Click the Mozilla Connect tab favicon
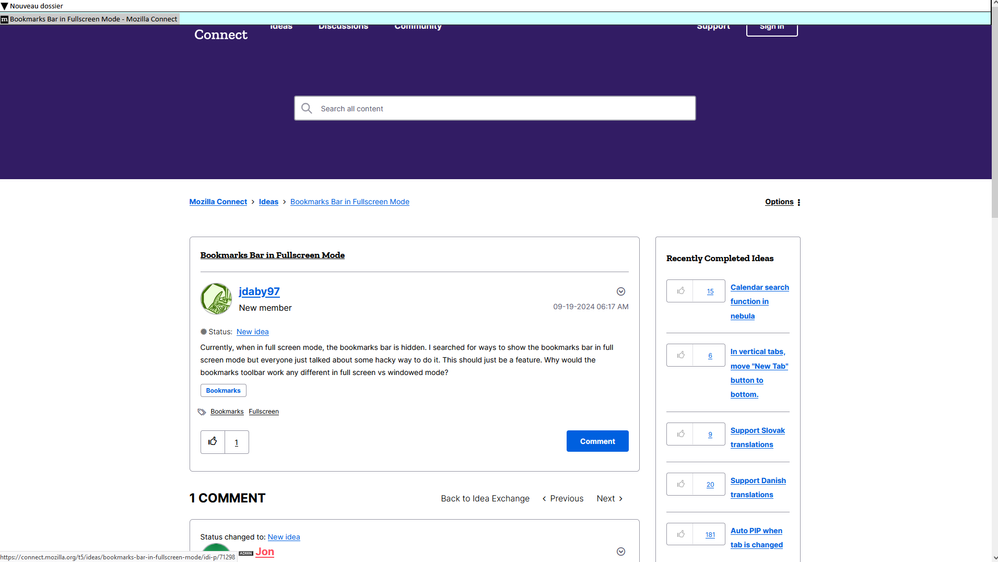The height and width of the screenshot is (562, 998). [x=4, y=19]
